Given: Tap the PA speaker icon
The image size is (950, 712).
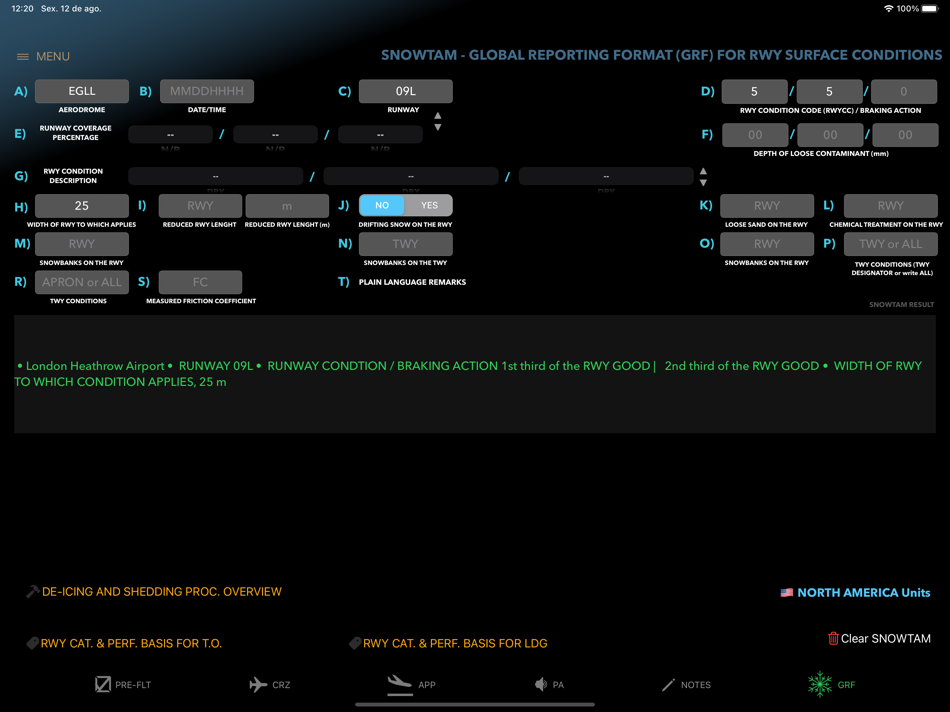Looking at the screenshot, I should [x=540, y=685].
